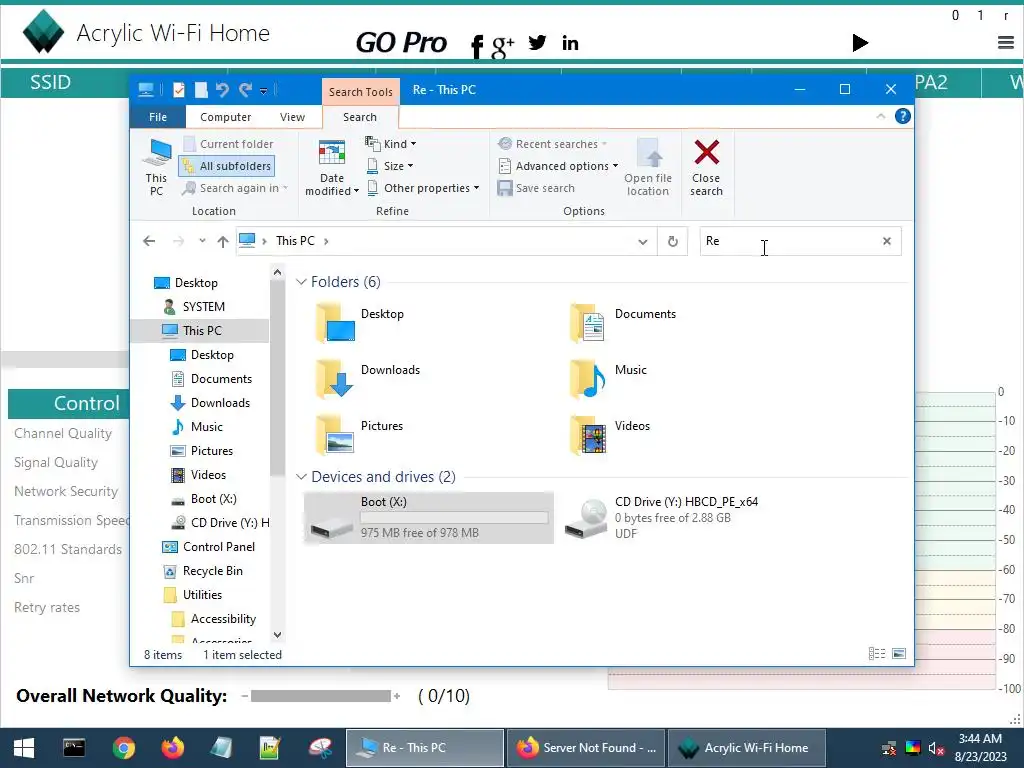Viewport: 1024px width, 768px height.
Task: Collapse the Folders (6) group
Action: coord(301,281)
